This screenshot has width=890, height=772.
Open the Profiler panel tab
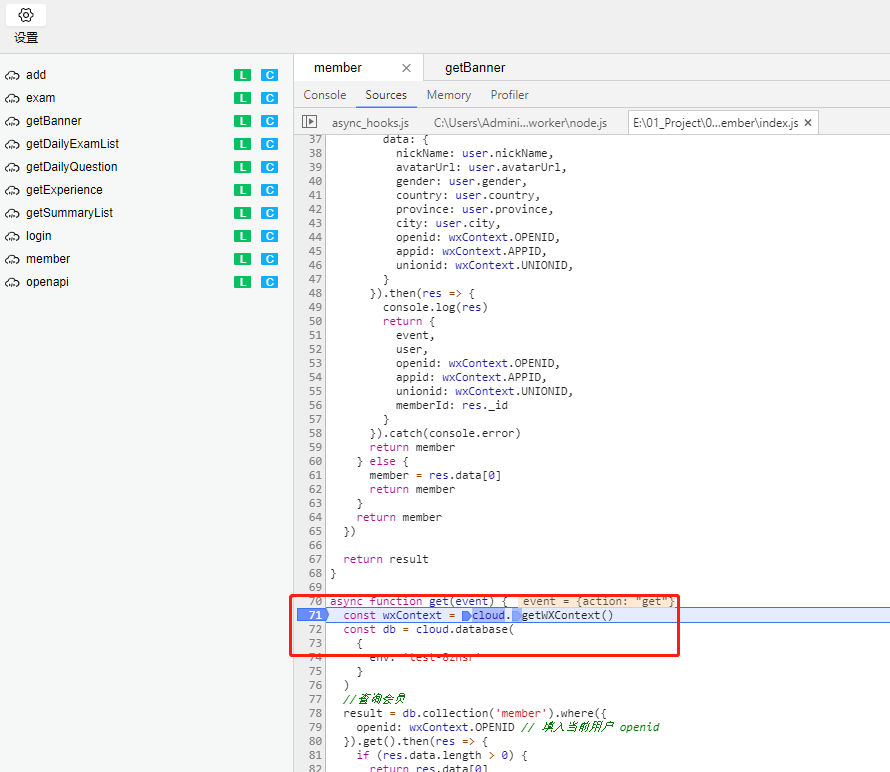pyautogui.click(x=509, y=95)
